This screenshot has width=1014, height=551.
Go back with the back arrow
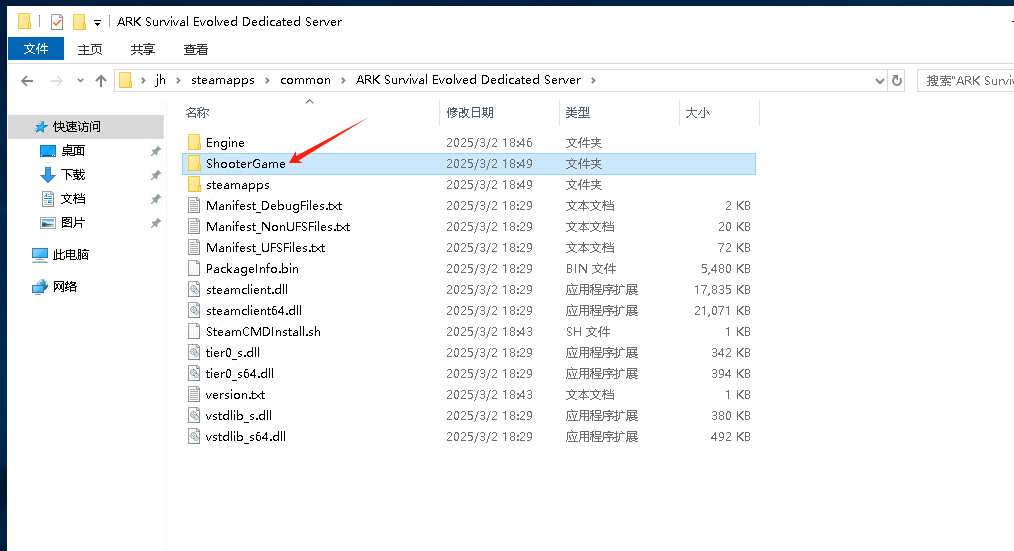pyautogui.click(x=27, y=81)
